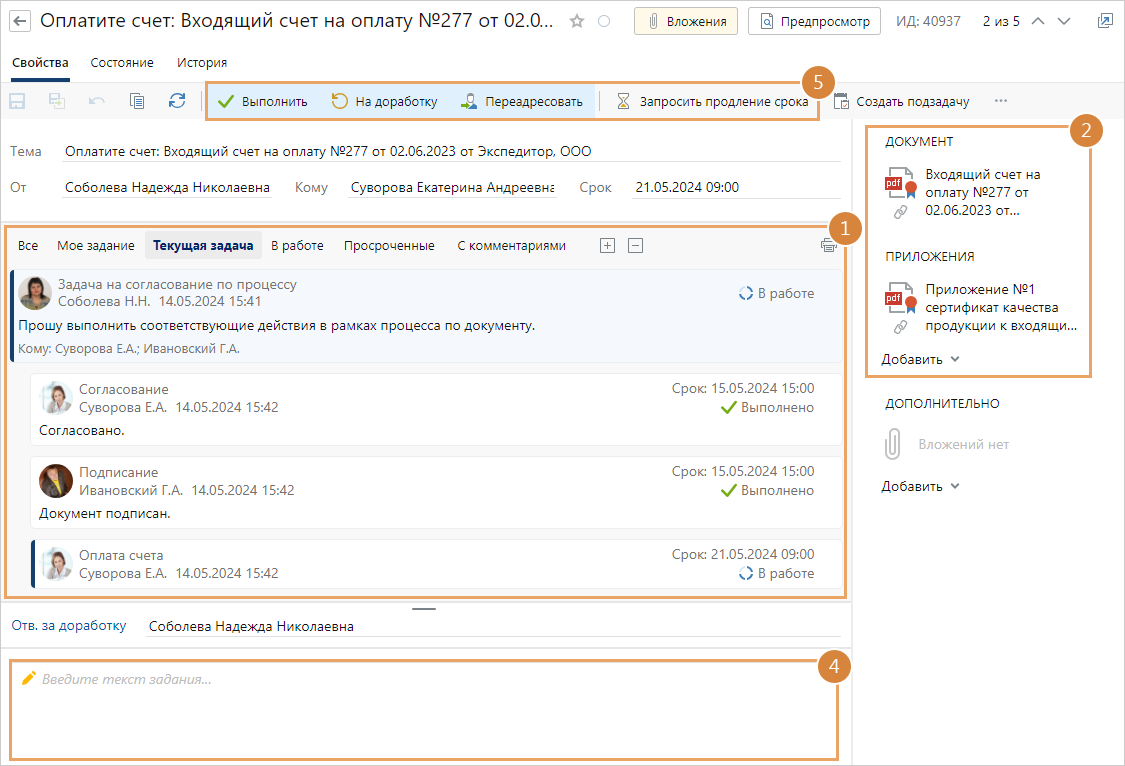Go to the previous task arrow

pos(1037,21)
